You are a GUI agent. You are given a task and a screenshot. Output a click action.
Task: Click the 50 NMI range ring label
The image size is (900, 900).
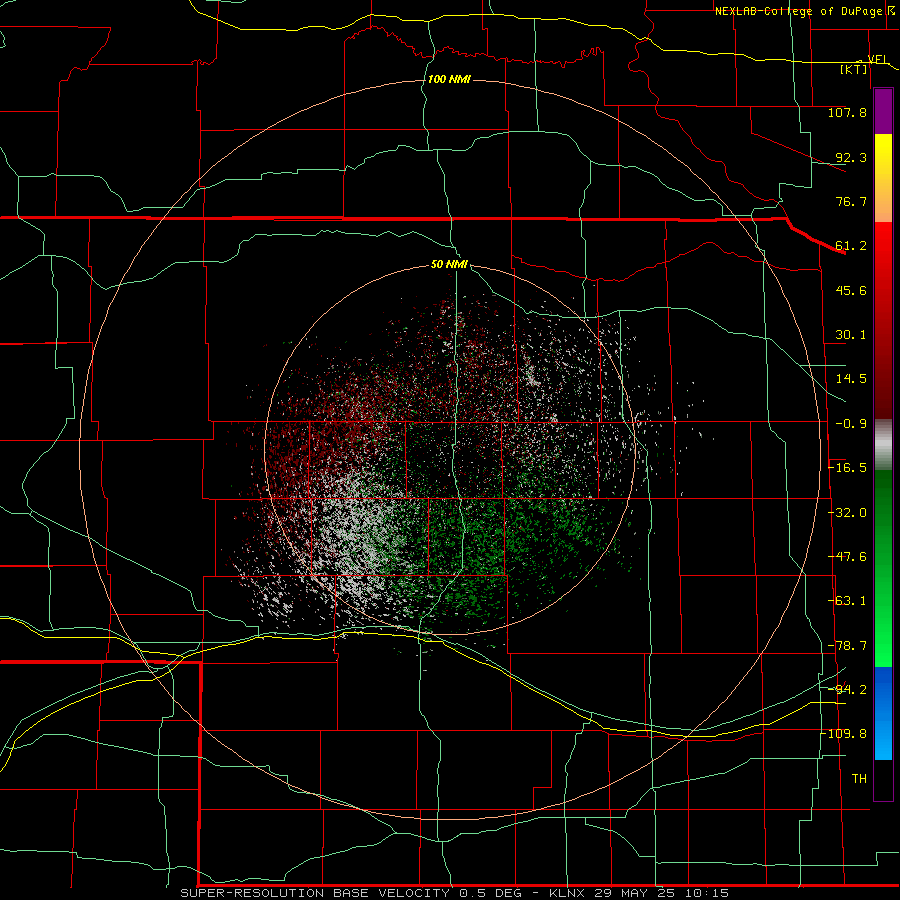coord(449,265)
